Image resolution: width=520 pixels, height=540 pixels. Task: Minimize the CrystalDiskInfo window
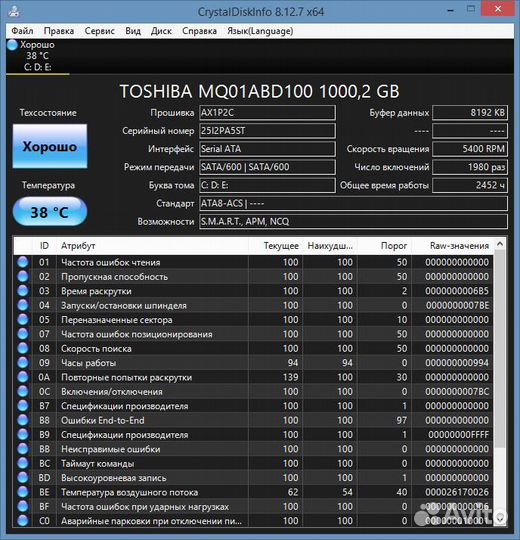pos(450,11)
